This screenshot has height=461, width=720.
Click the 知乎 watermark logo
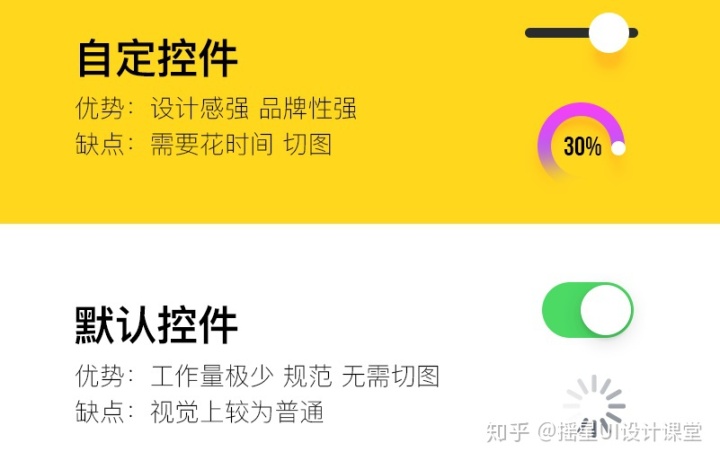pyautogui.click(x=506, y=432)
